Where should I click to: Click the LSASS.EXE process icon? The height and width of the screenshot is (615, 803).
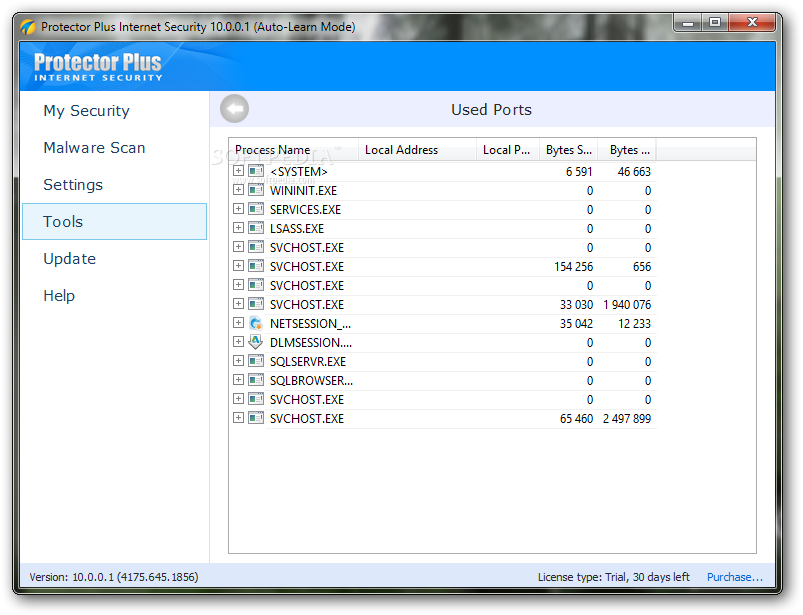tap(256, 228)
